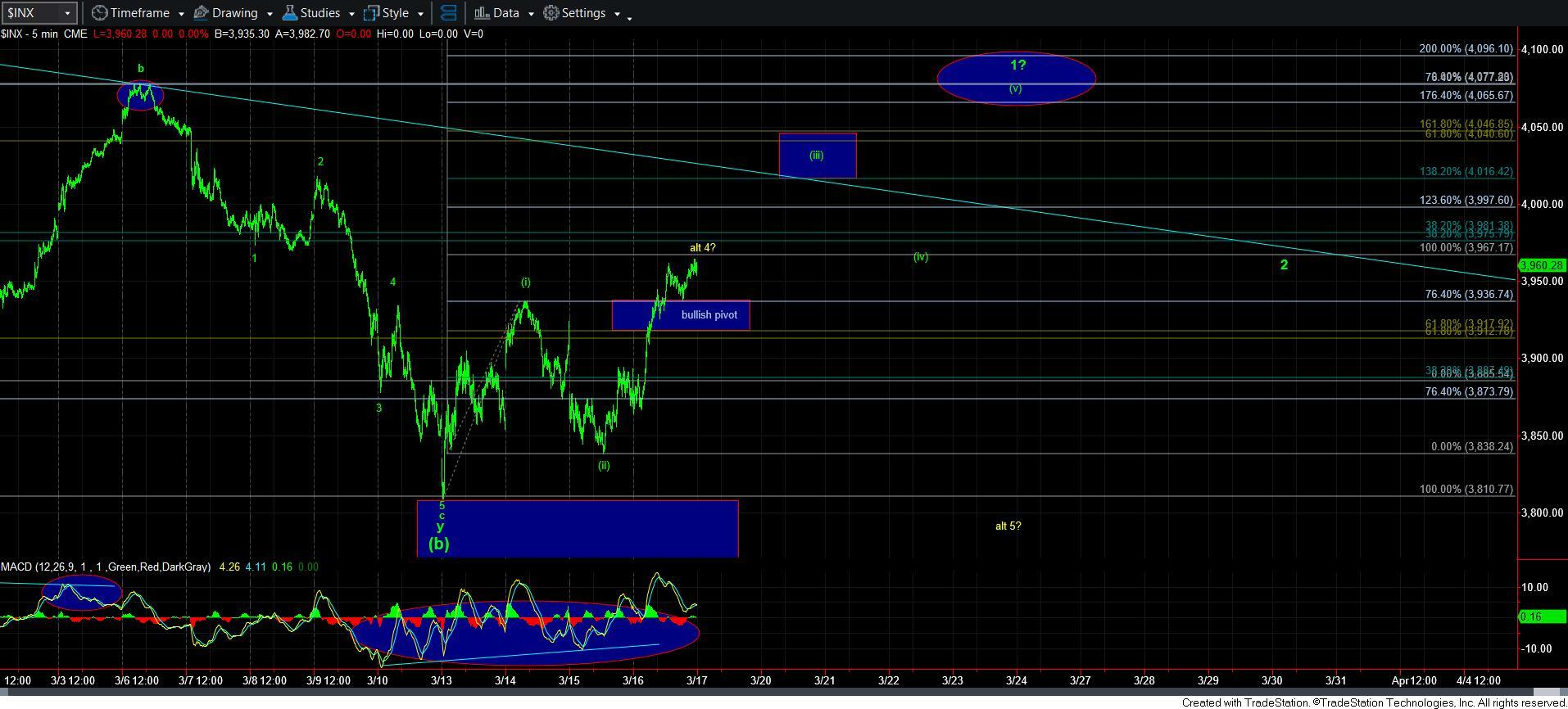Click the current price tag 3,960.28

coord(1543,265)
